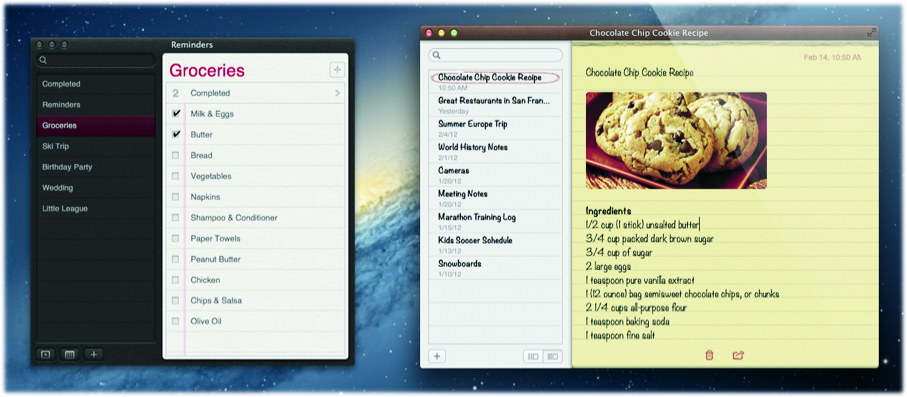Uncheck the Milk & Eggs reminder

pos(176,114)
